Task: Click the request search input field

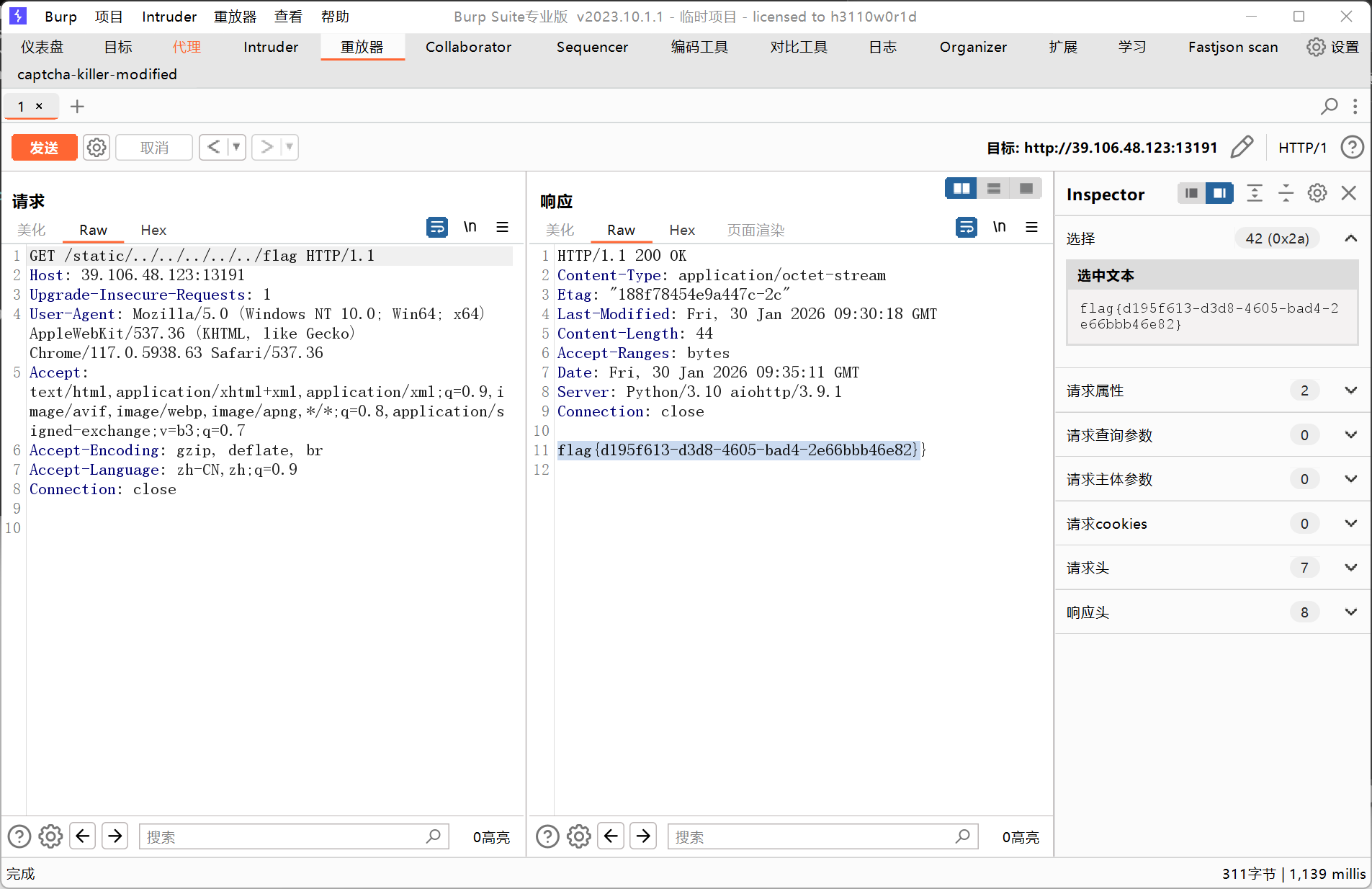Action: coord(294,836)
